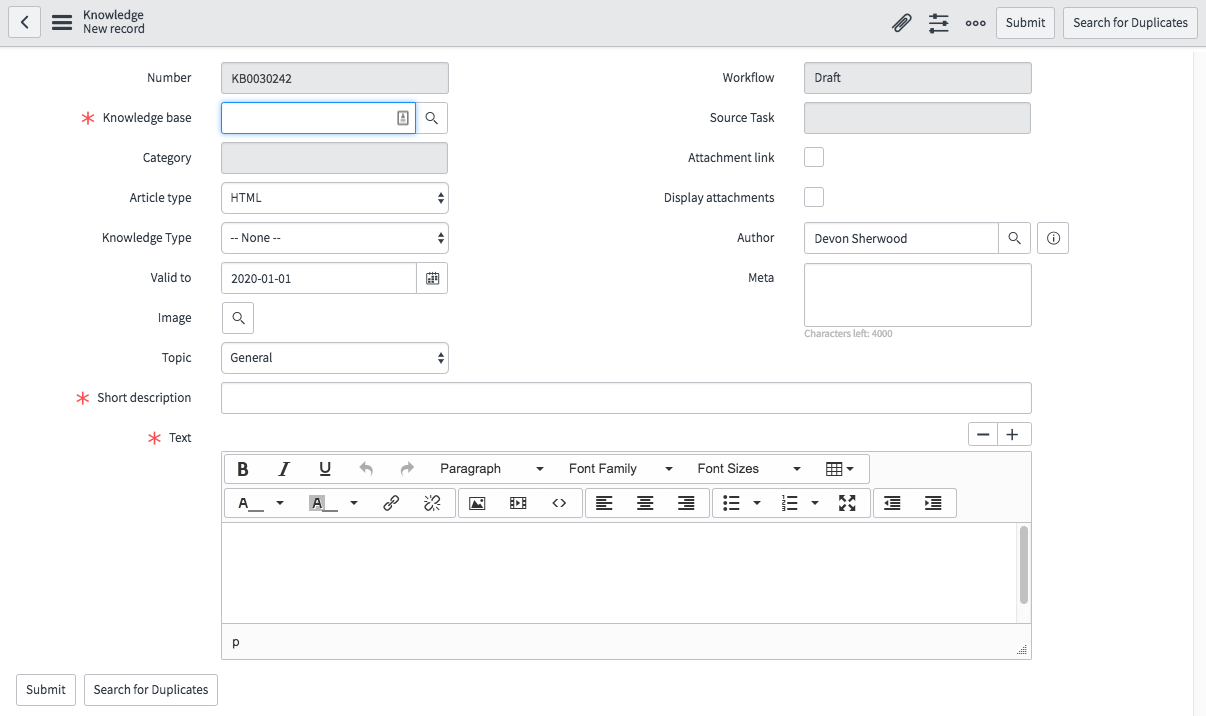1206x716 pixels.
Task: Open the Font Sizes dropdown
Action: tap(748, 469)
